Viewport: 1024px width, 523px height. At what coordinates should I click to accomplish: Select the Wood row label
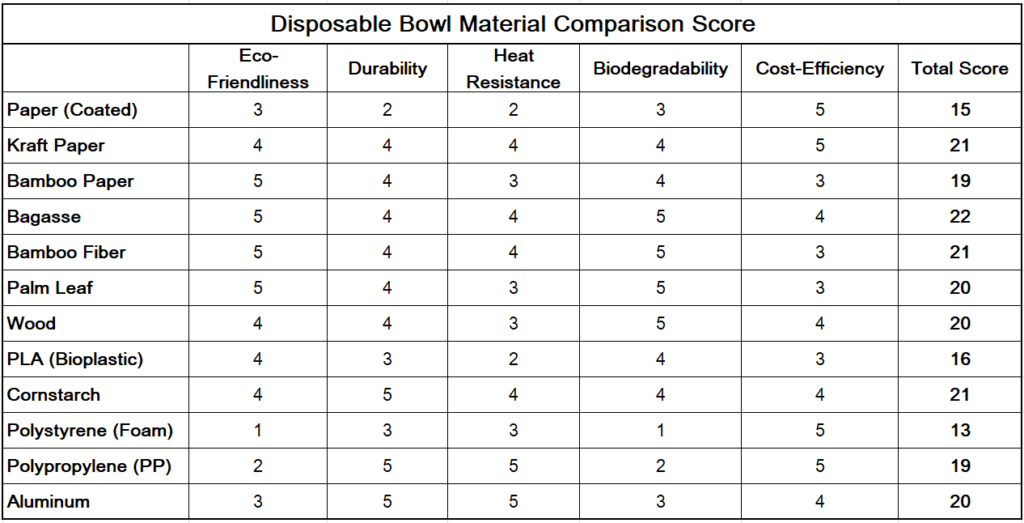(x=32, y=323)
